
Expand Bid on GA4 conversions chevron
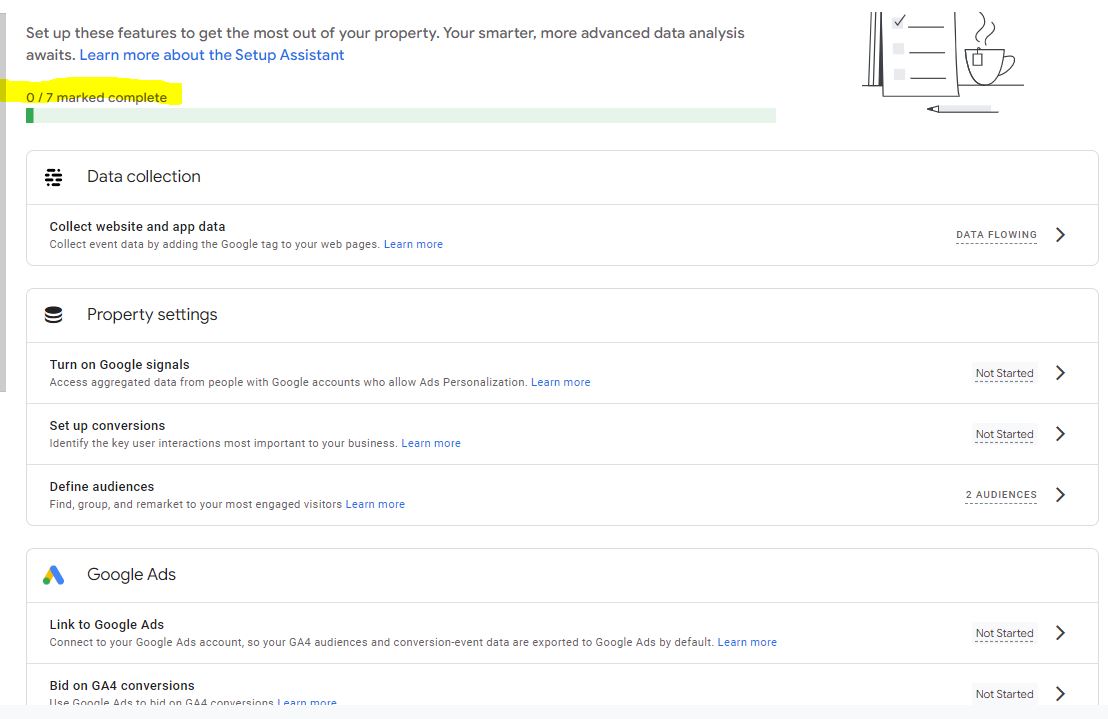[x=1060, y=694]
